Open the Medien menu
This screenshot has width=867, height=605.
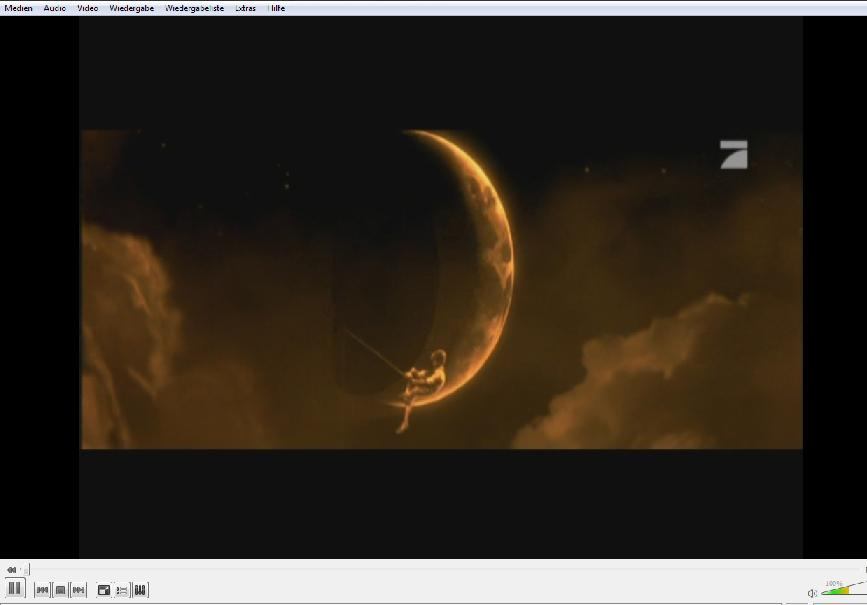[18, 8]
